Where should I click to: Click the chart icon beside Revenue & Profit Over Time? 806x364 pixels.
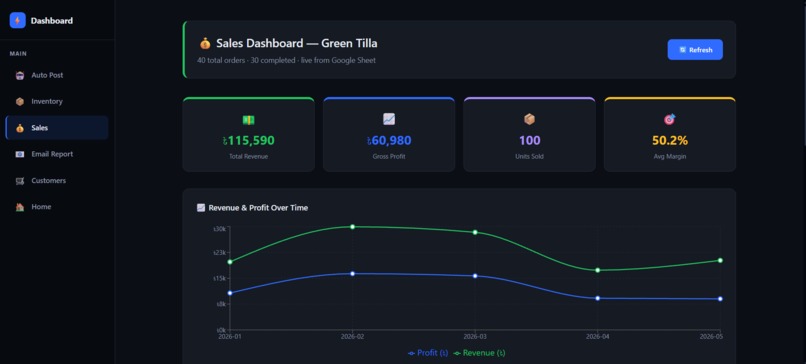click(201, 208)
